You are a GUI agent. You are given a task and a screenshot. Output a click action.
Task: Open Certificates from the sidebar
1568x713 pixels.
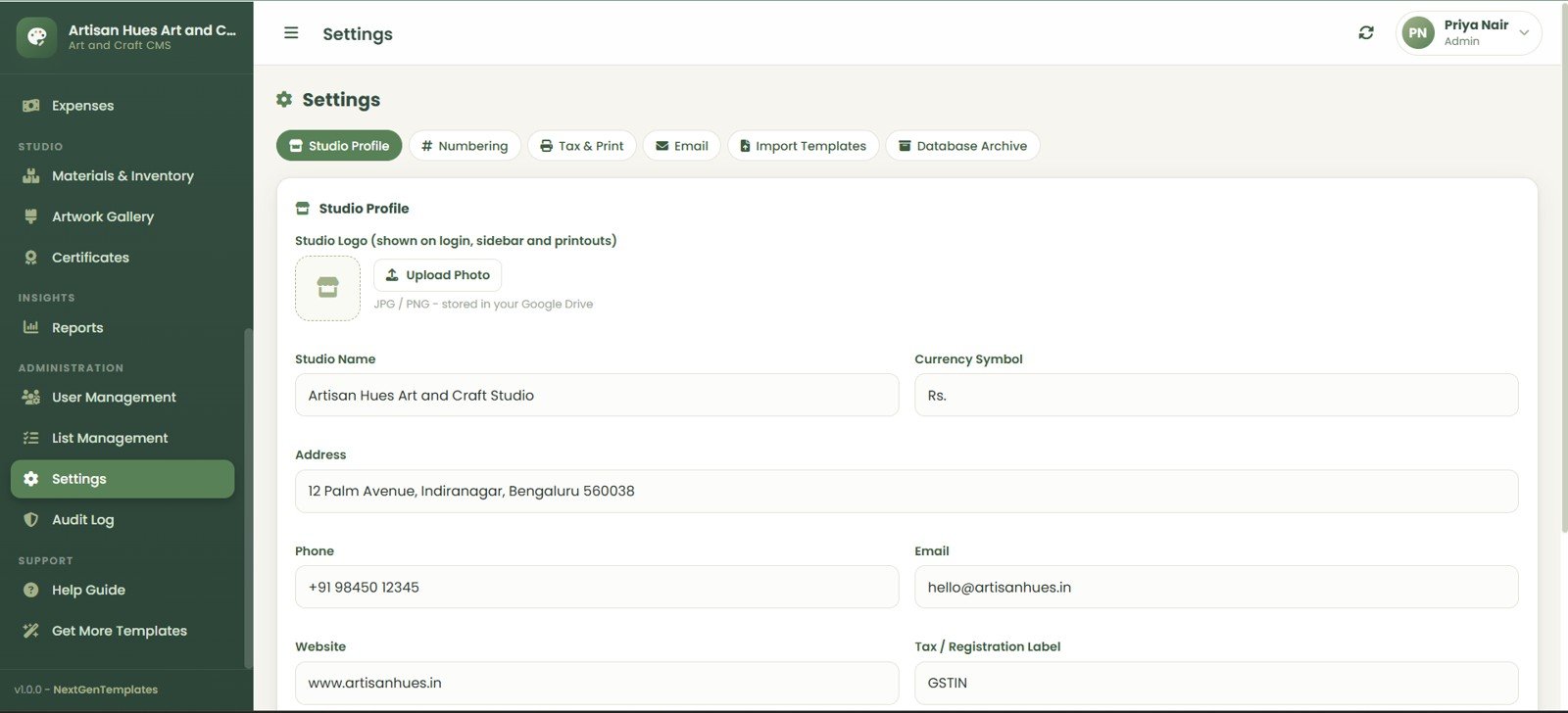[122, 258]
